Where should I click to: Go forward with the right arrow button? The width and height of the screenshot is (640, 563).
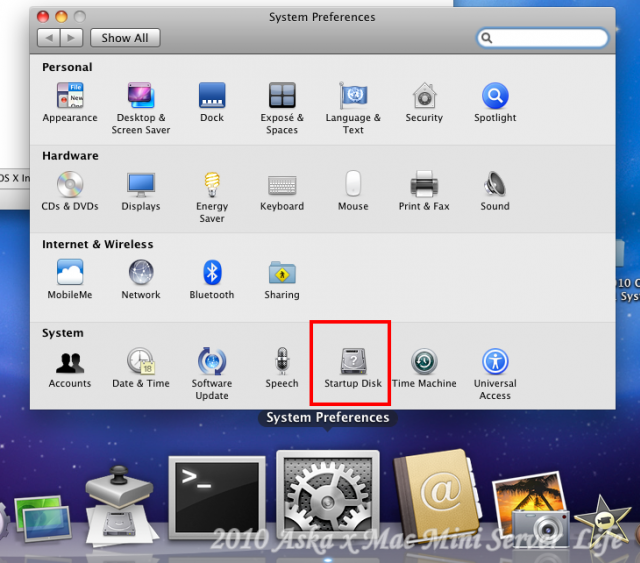pyautogui.click(x=71, y=38)
